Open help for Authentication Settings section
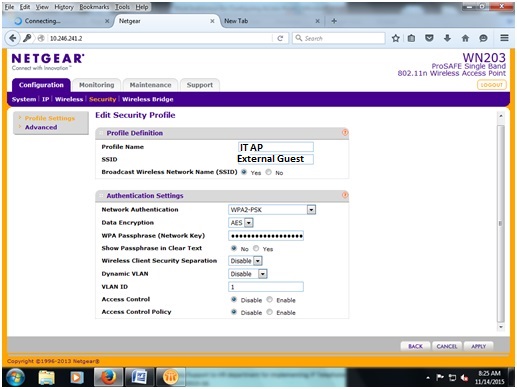 (345, 195)
